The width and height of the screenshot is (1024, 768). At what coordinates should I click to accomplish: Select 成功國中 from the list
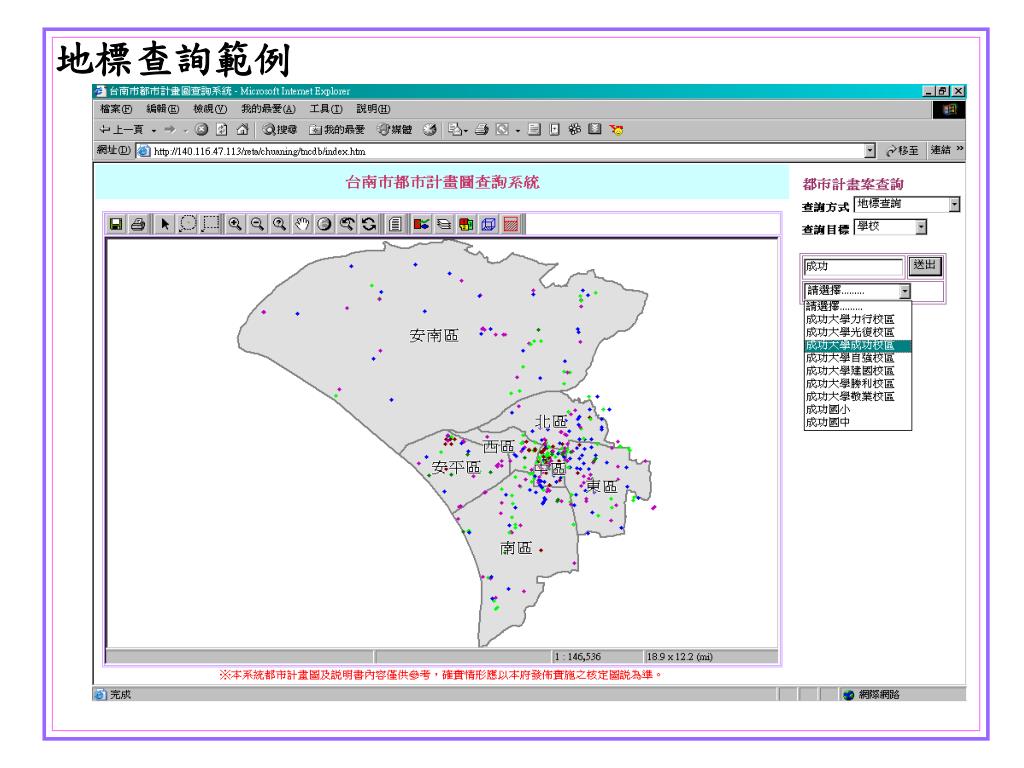pos(857,423)
